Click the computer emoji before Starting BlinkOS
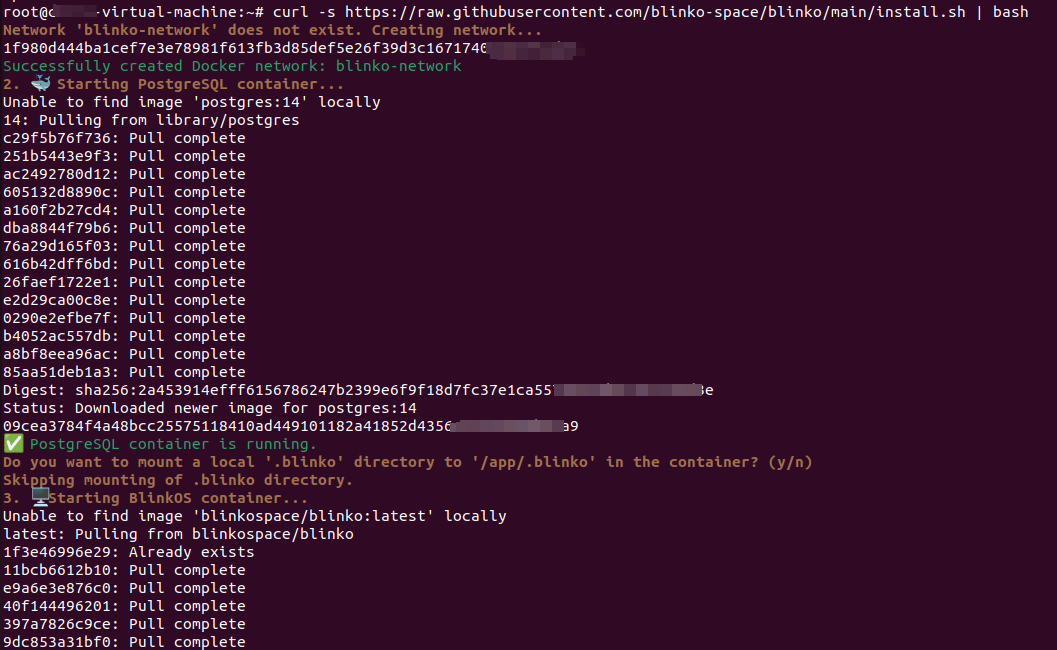The image size is (1057, 650). pyautogui.click(x=40, y=497)
